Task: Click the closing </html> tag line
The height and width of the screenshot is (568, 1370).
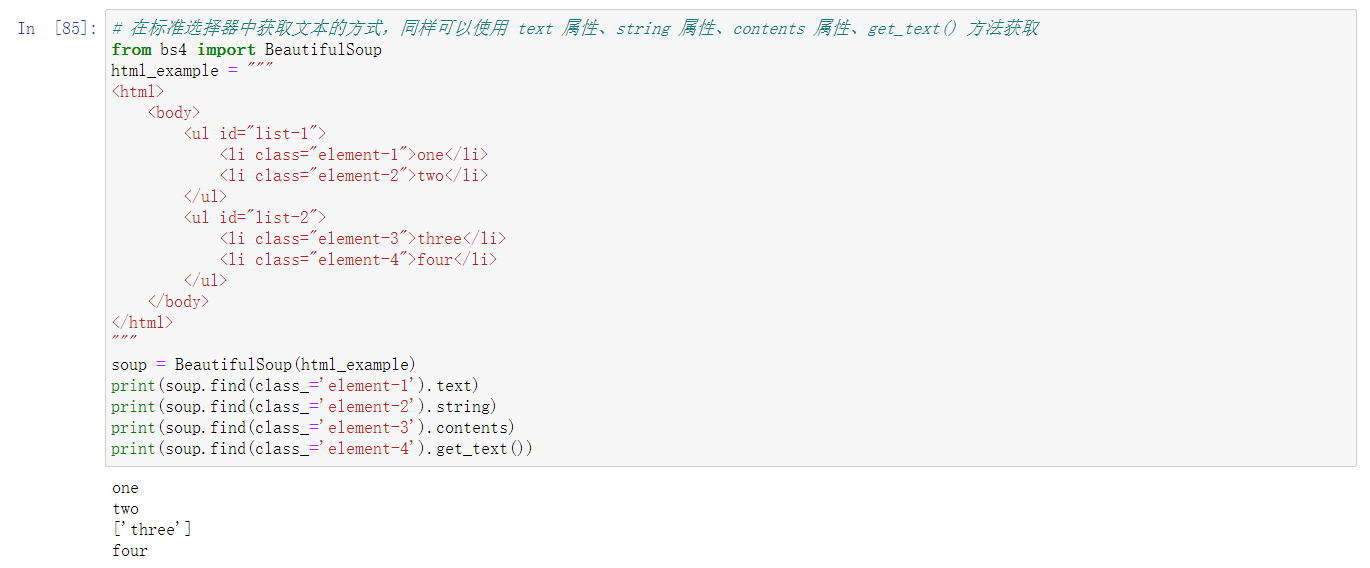Action: (x=142, y=322)
